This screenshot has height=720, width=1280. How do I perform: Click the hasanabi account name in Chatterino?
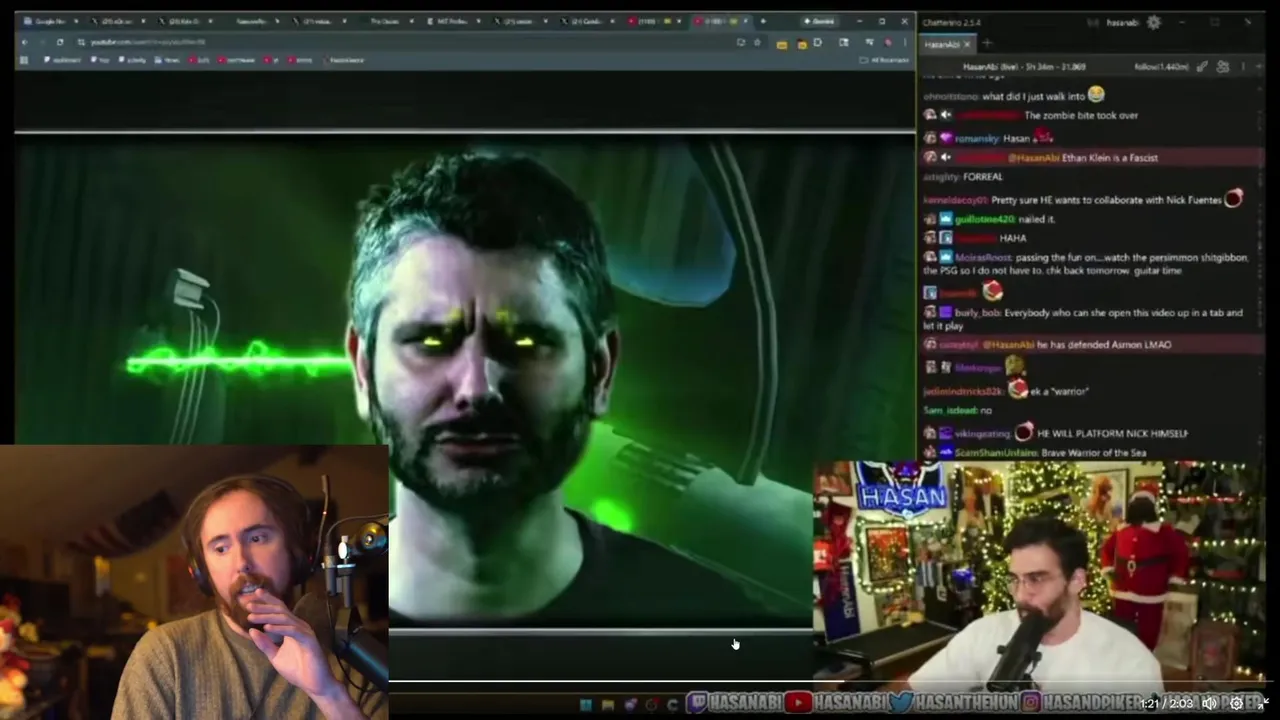pyautogui.click(x=1122, y=22)
